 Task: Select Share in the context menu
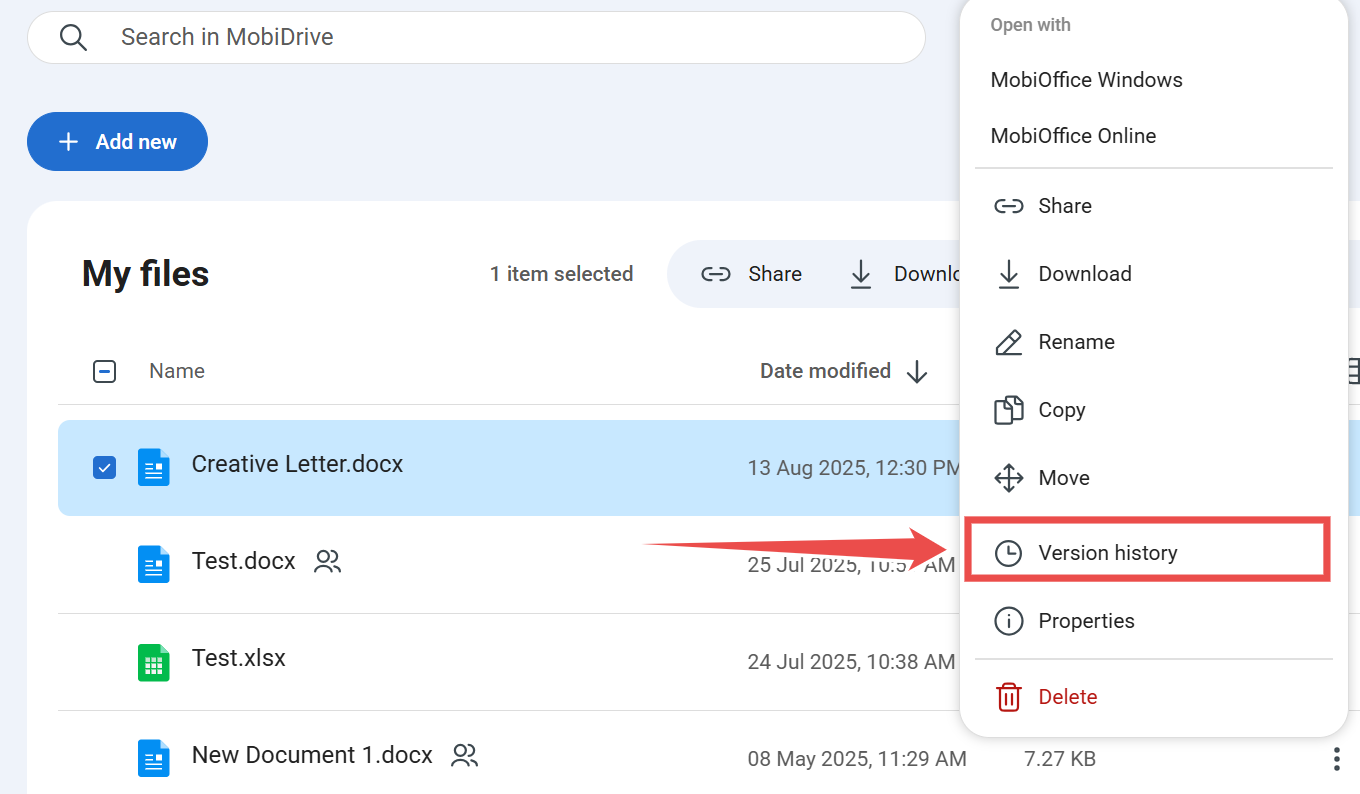click(1154, 206)
